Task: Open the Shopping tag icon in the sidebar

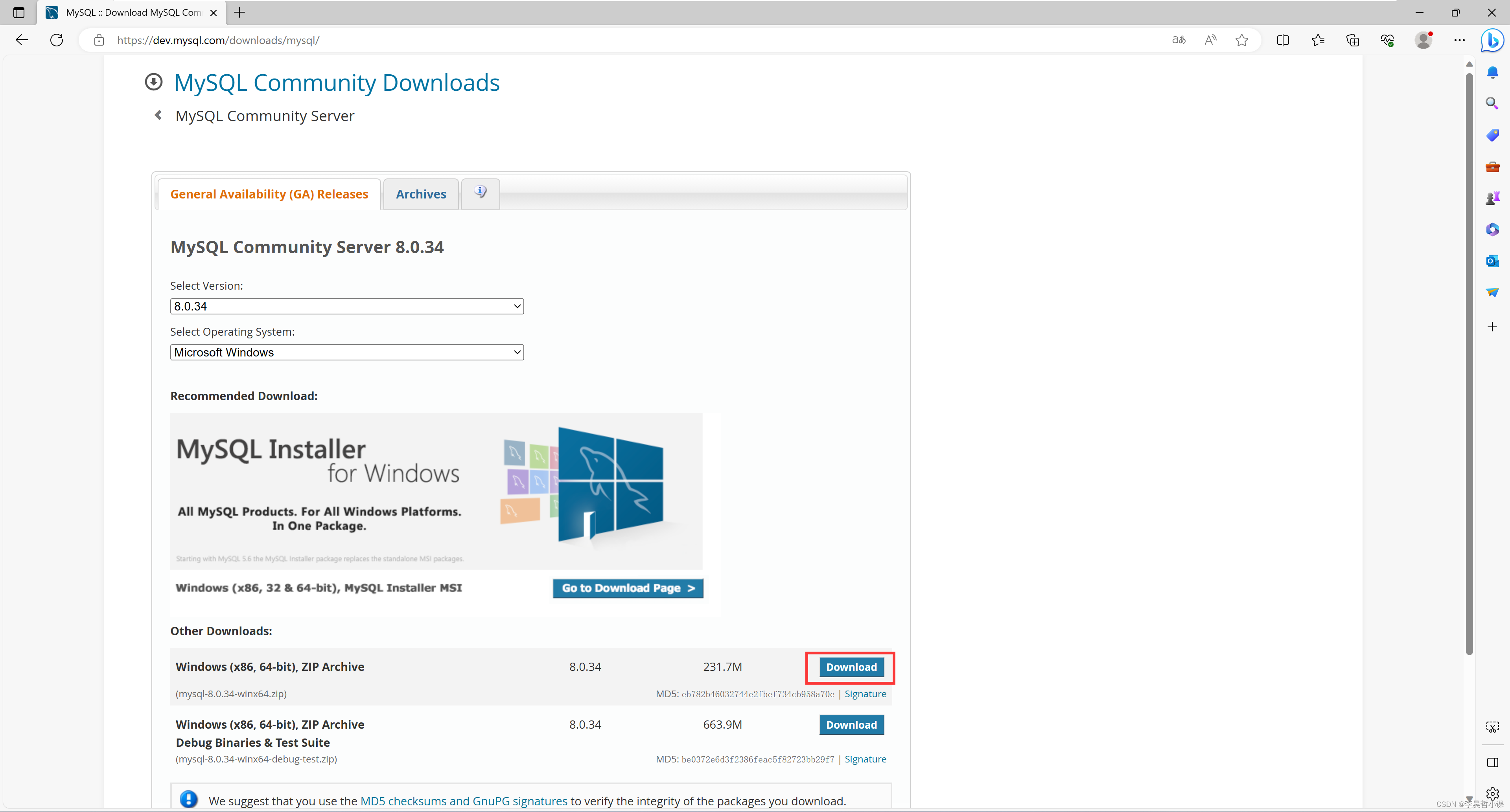Action: (1492, 135)
